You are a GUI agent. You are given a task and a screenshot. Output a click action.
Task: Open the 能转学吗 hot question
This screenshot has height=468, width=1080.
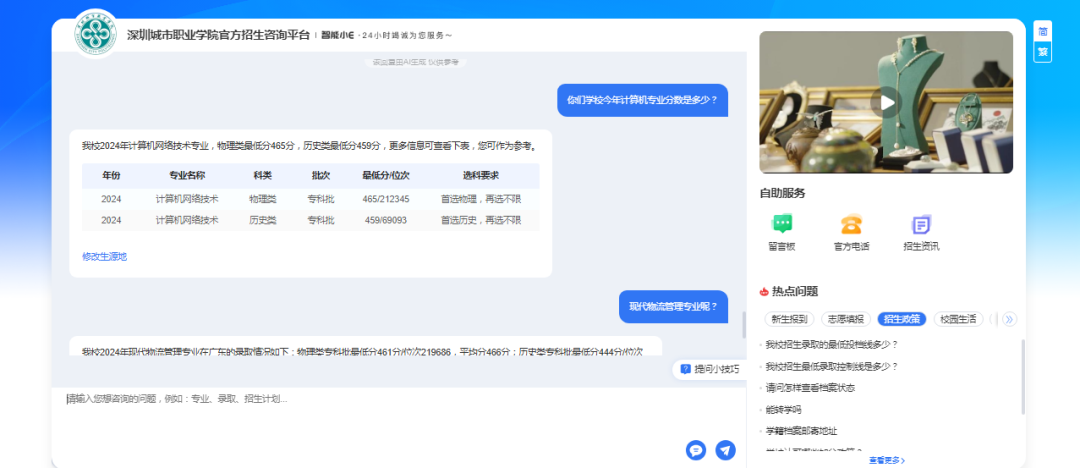point(783,410)
